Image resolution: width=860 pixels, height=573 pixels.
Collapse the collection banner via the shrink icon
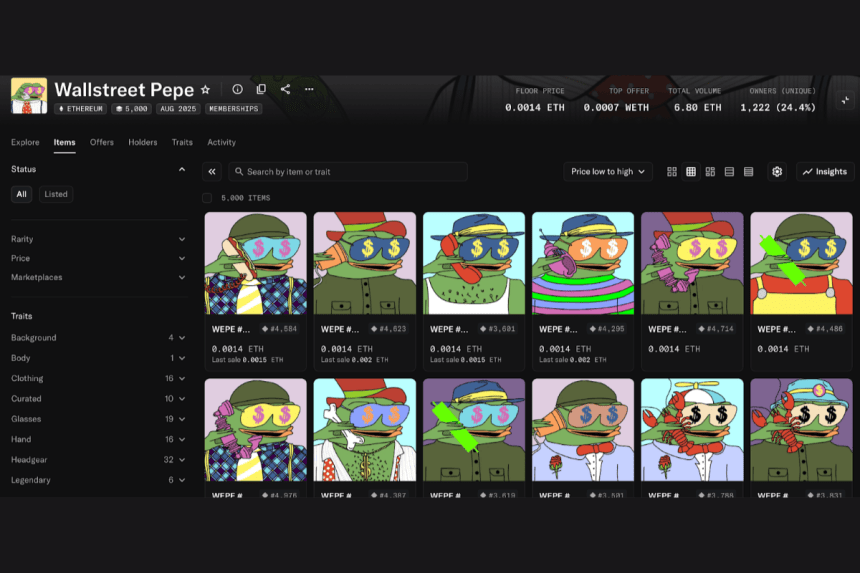(845, 100)
